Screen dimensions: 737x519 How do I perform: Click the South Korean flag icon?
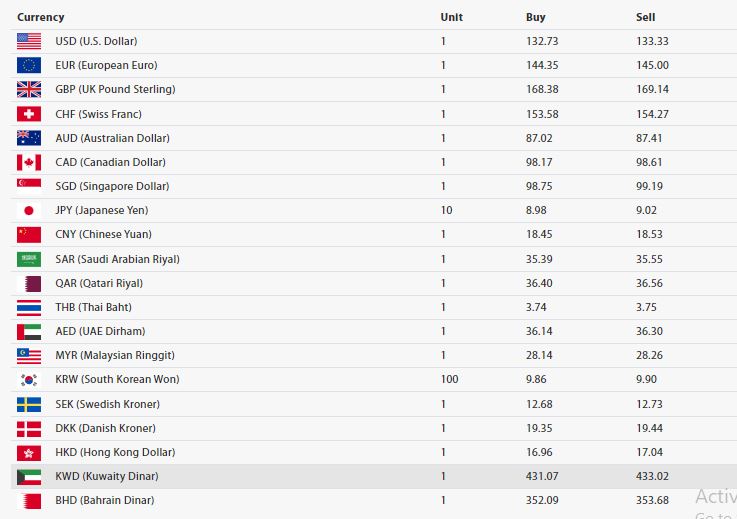point(29,380)
